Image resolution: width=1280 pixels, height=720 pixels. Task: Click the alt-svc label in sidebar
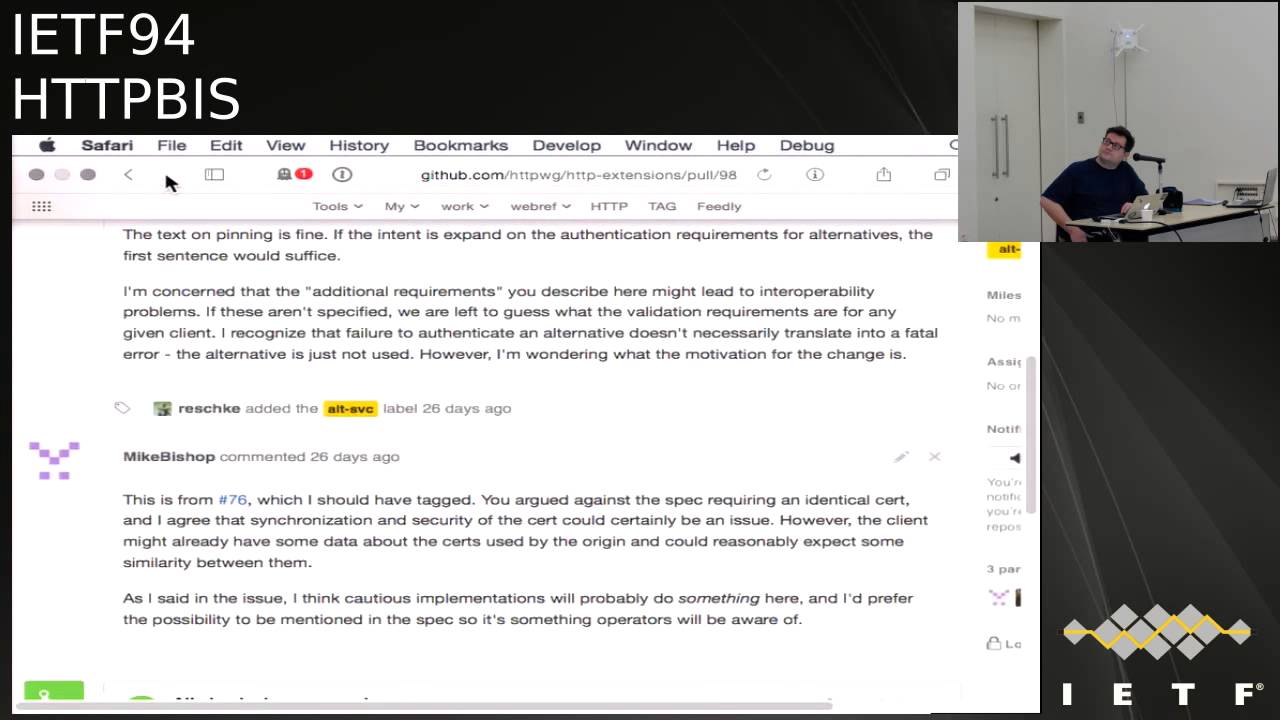click(x=1005, y=250)
